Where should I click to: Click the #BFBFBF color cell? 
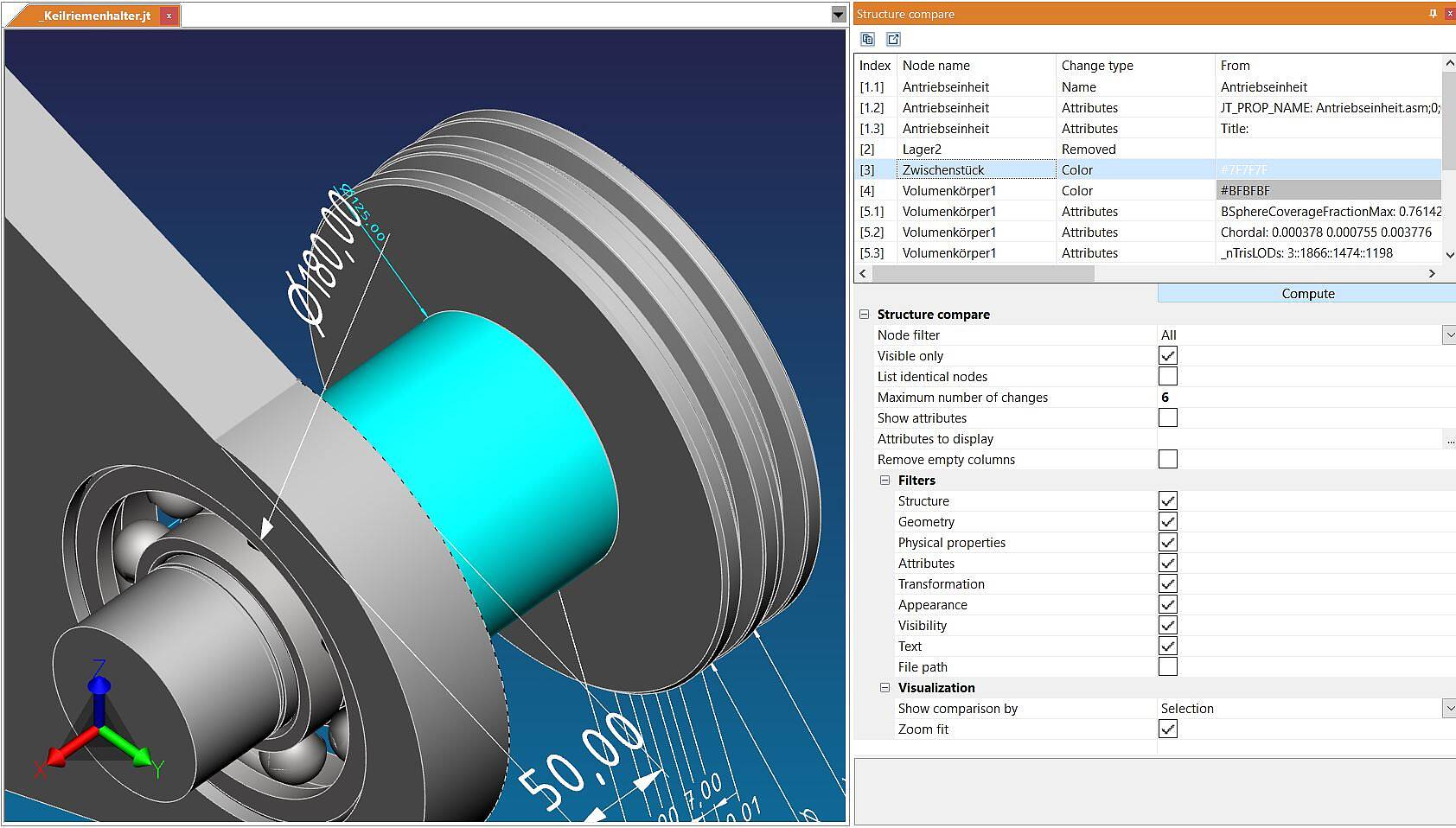tap(1329, 191)
